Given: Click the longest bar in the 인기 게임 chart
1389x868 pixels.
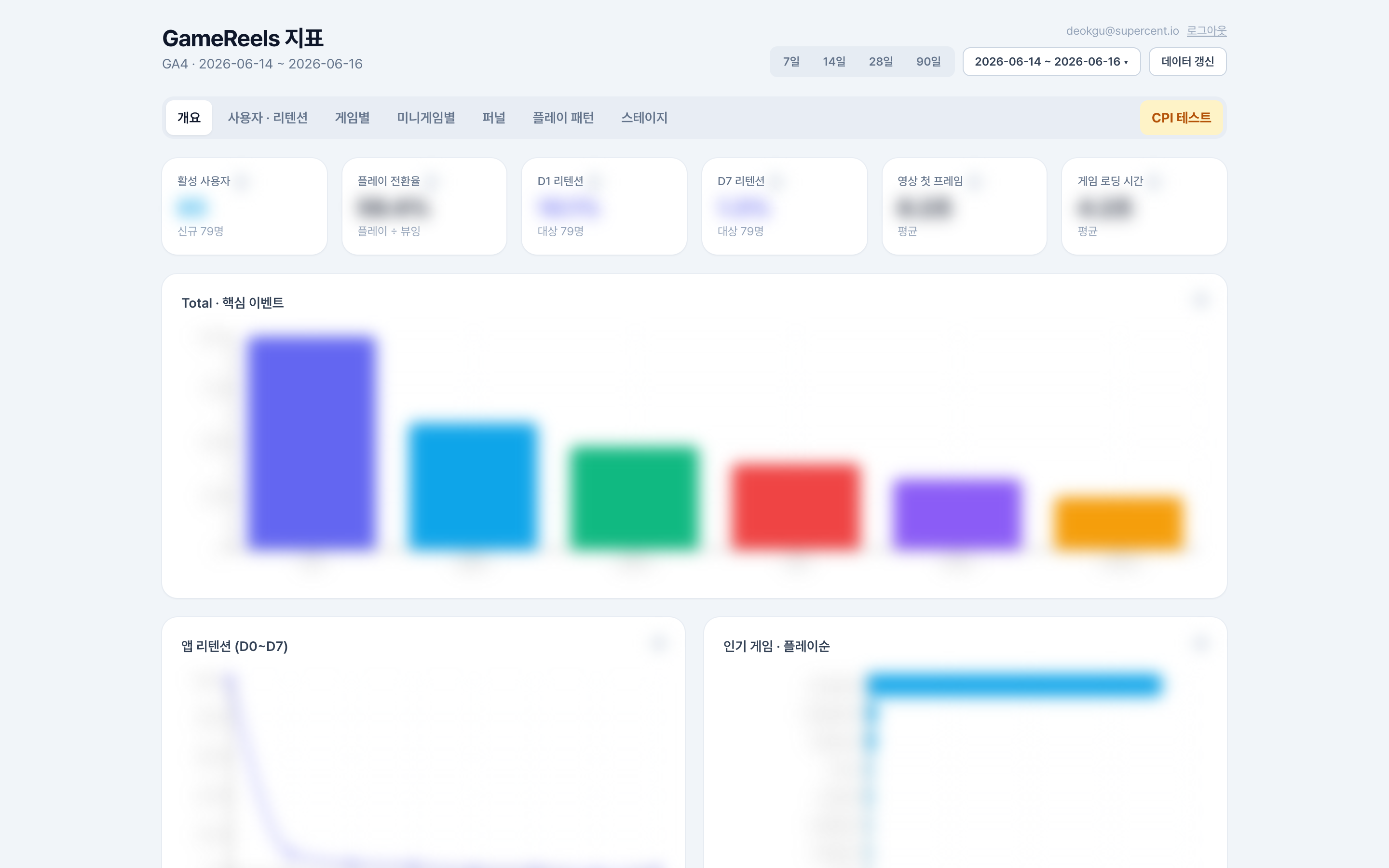Looking at the screenshot, I should click(x=1014, y=684).
